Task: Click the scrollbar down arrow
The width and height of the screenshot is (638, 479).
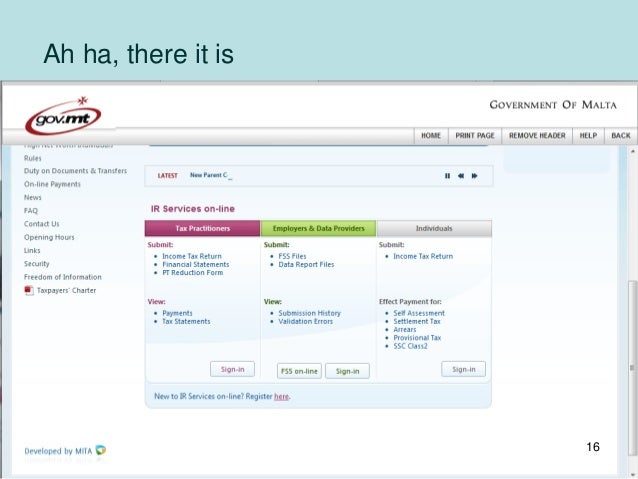Action: point(632,475)
